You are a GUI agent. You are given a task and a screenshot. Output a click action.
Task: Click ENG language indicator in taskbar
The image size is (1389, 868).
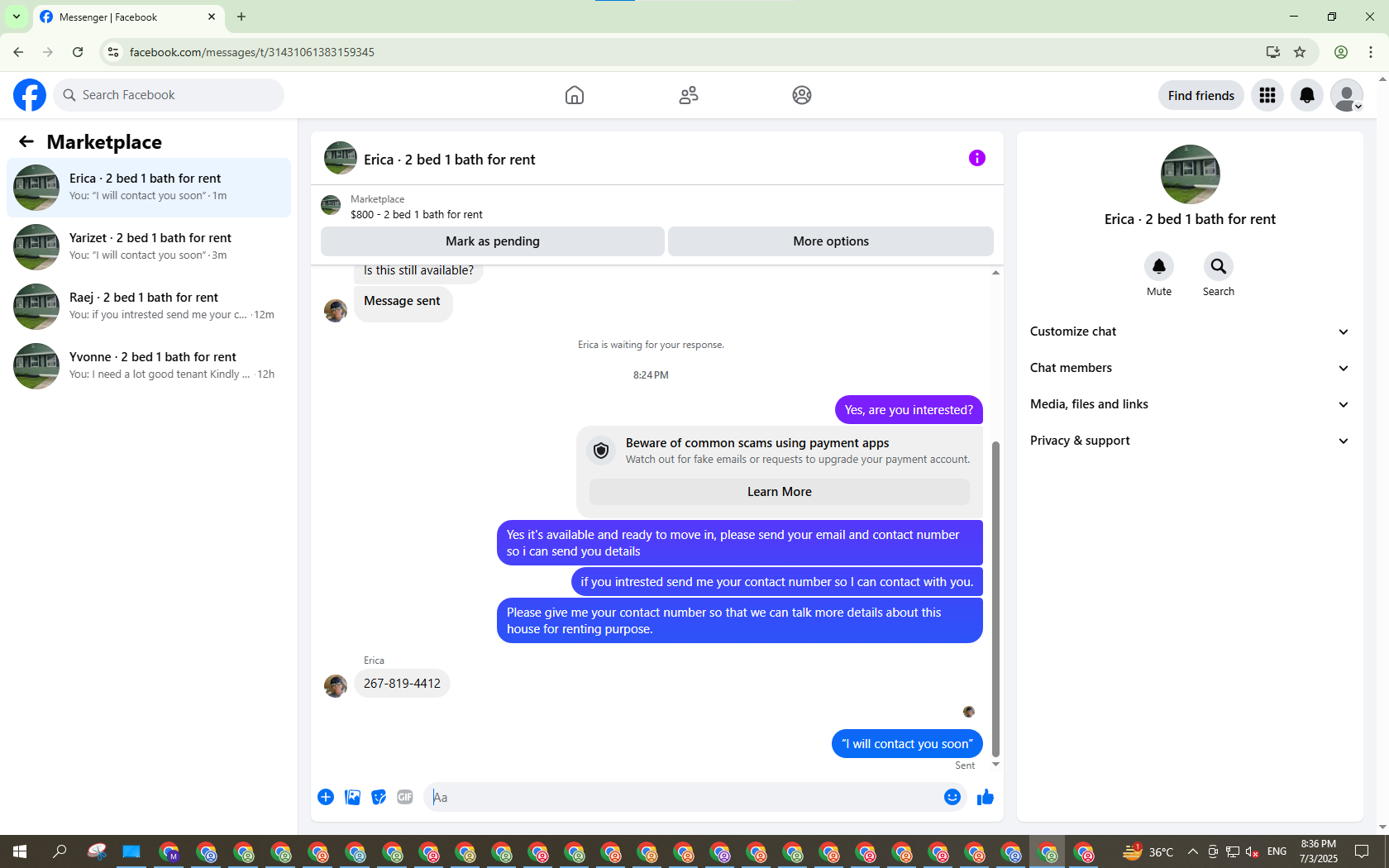1277,851
